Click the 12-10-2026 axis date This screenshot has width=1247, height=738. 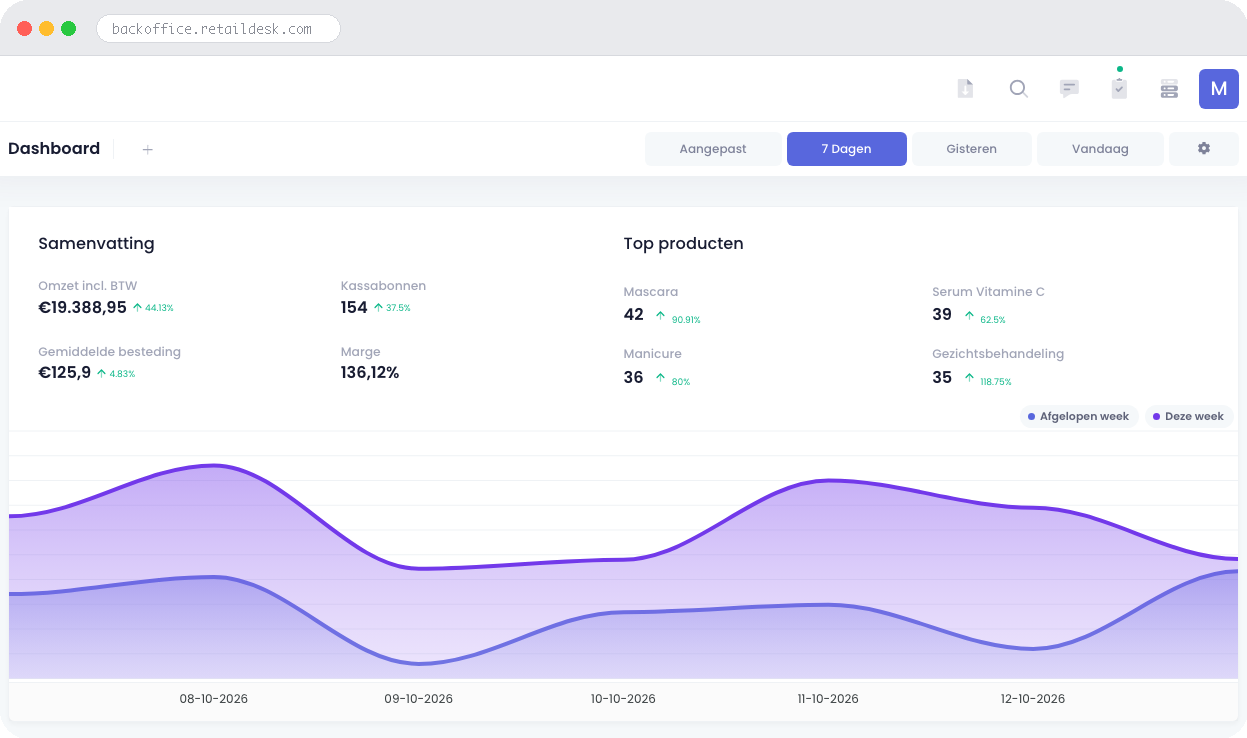coord(1033,699)
